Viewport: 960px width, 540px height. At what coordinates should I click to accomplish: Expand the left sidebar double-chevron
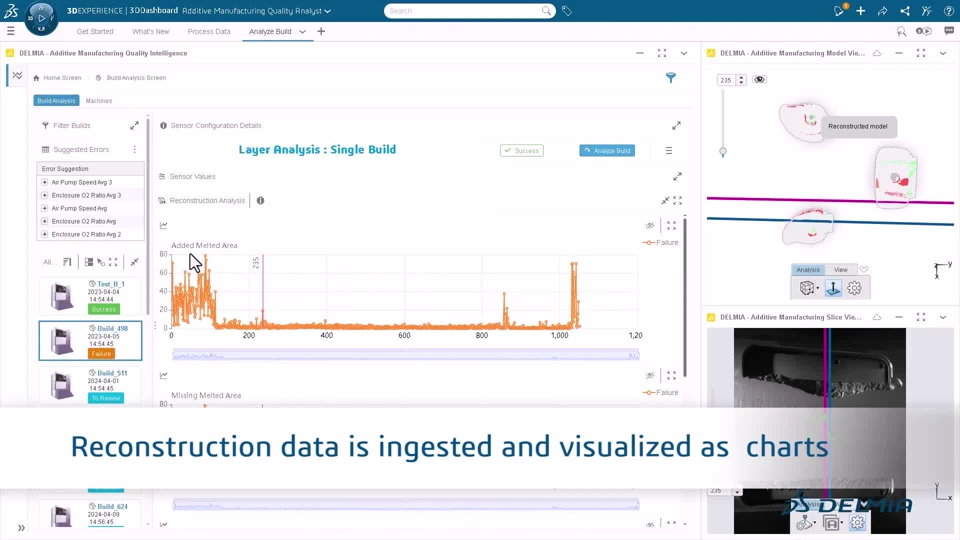point(21,528)
